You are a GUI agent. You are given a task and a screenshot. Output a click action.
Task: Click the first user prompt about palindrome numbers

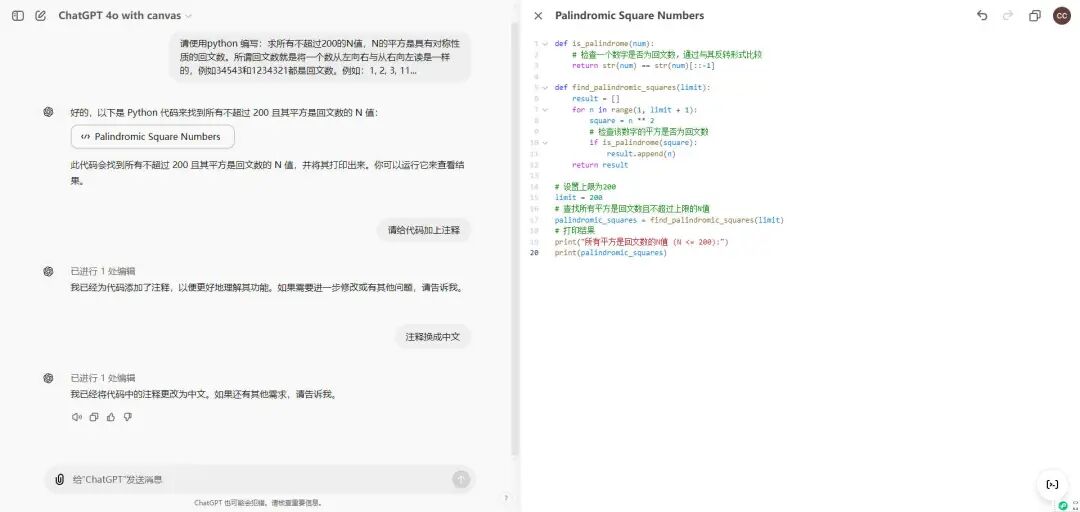[x=320, y=57]
